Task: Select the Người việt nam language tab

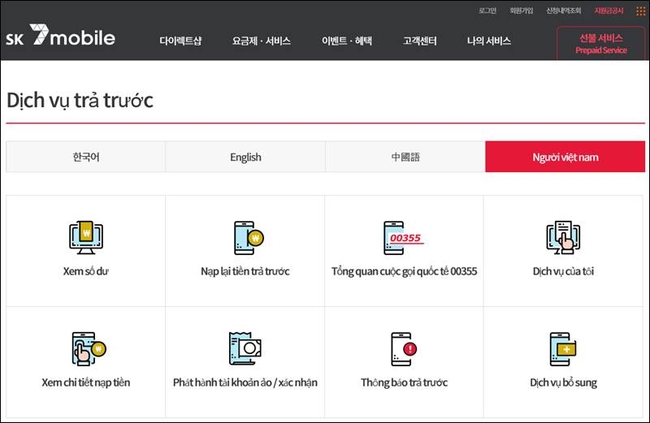Action: pyautogui.click(x=565, y=157)
